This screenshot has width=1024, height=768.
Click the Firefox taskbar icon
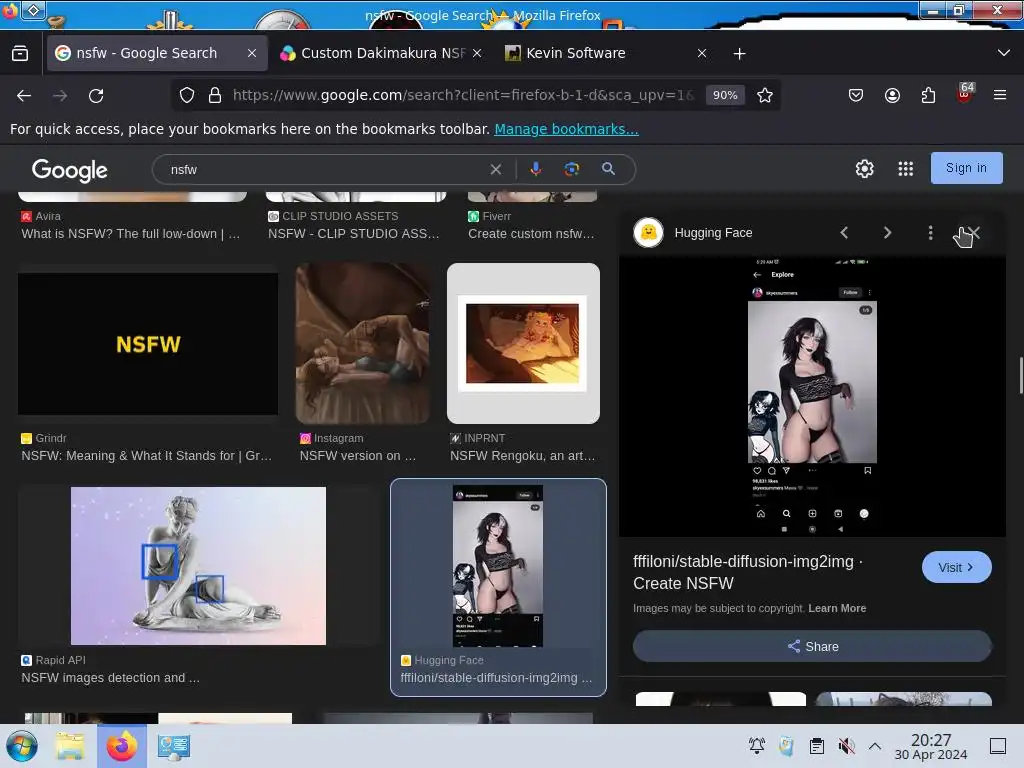coord(121,746)
